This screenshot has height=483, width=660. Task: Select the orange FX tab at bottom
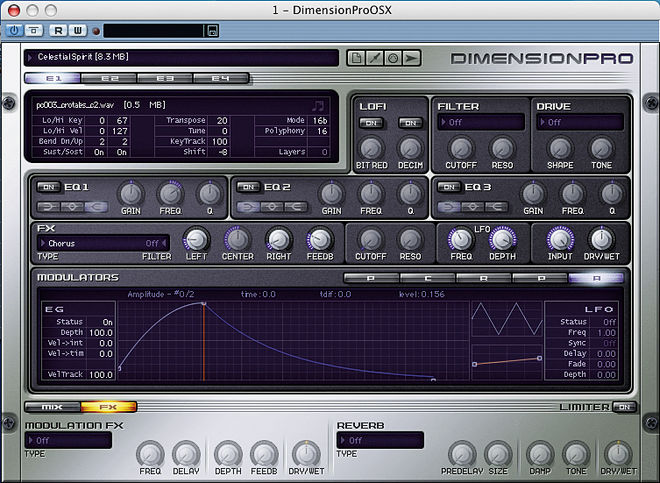[x=109, y=407]
